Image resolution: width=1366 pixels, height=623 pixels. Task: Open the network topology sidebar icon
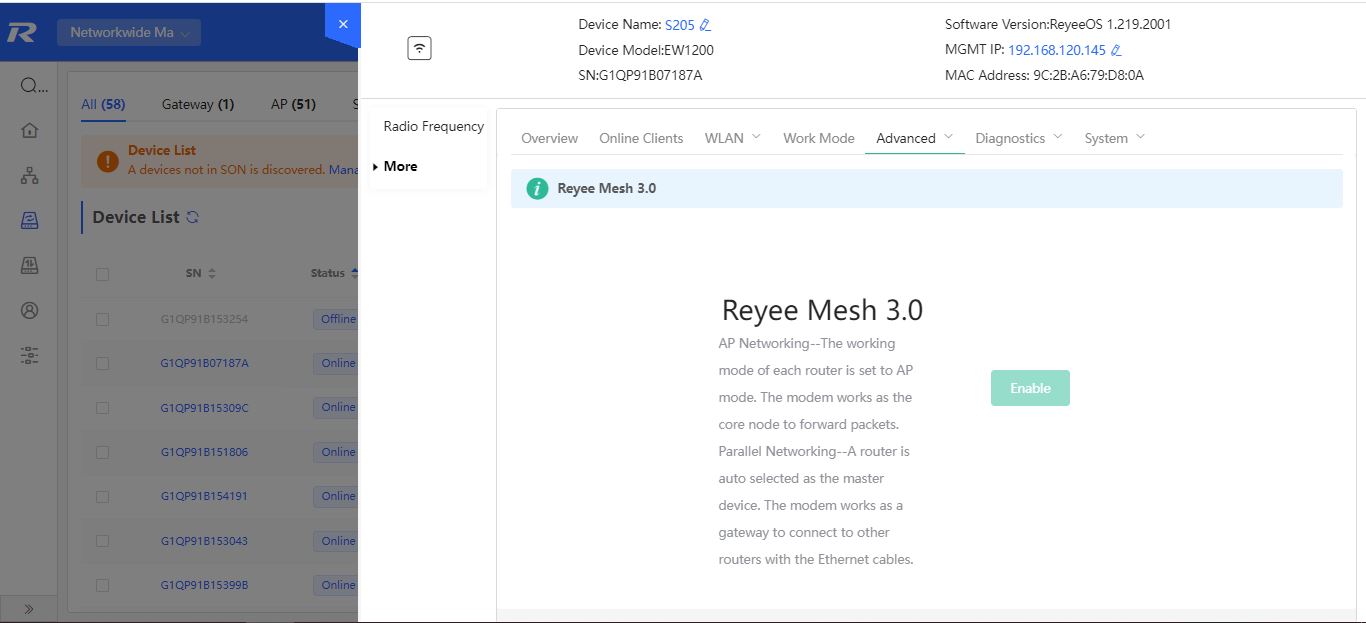pos(30,176)
